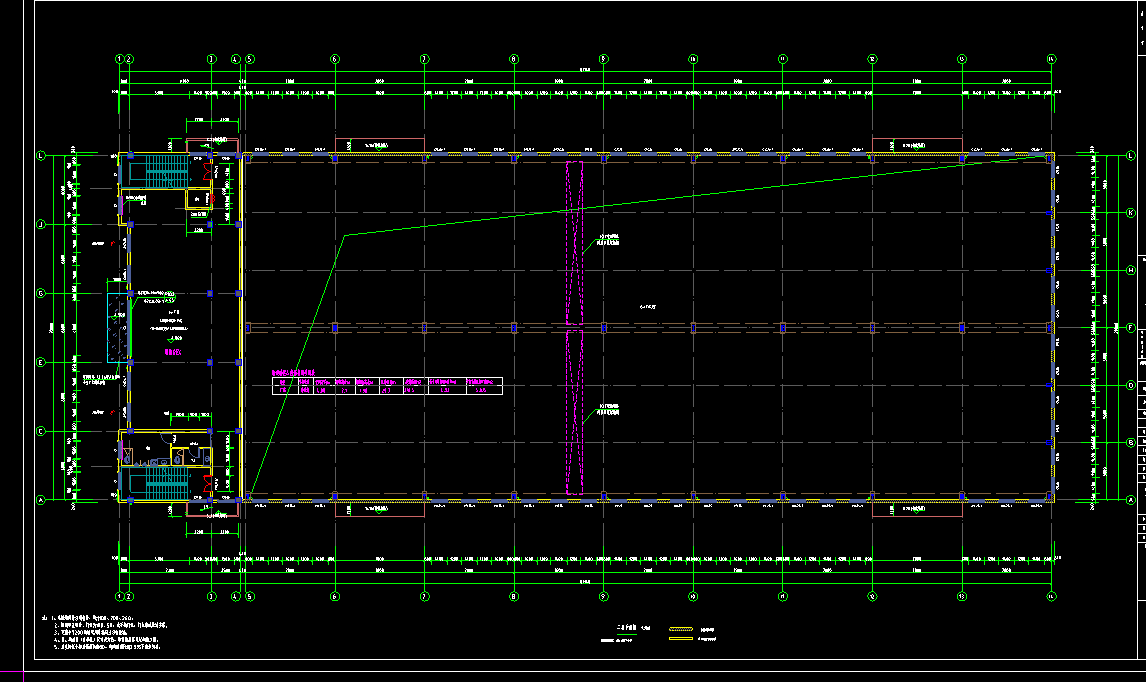
Task: Select grid bubble 14 at top right
Action: 1051,59
